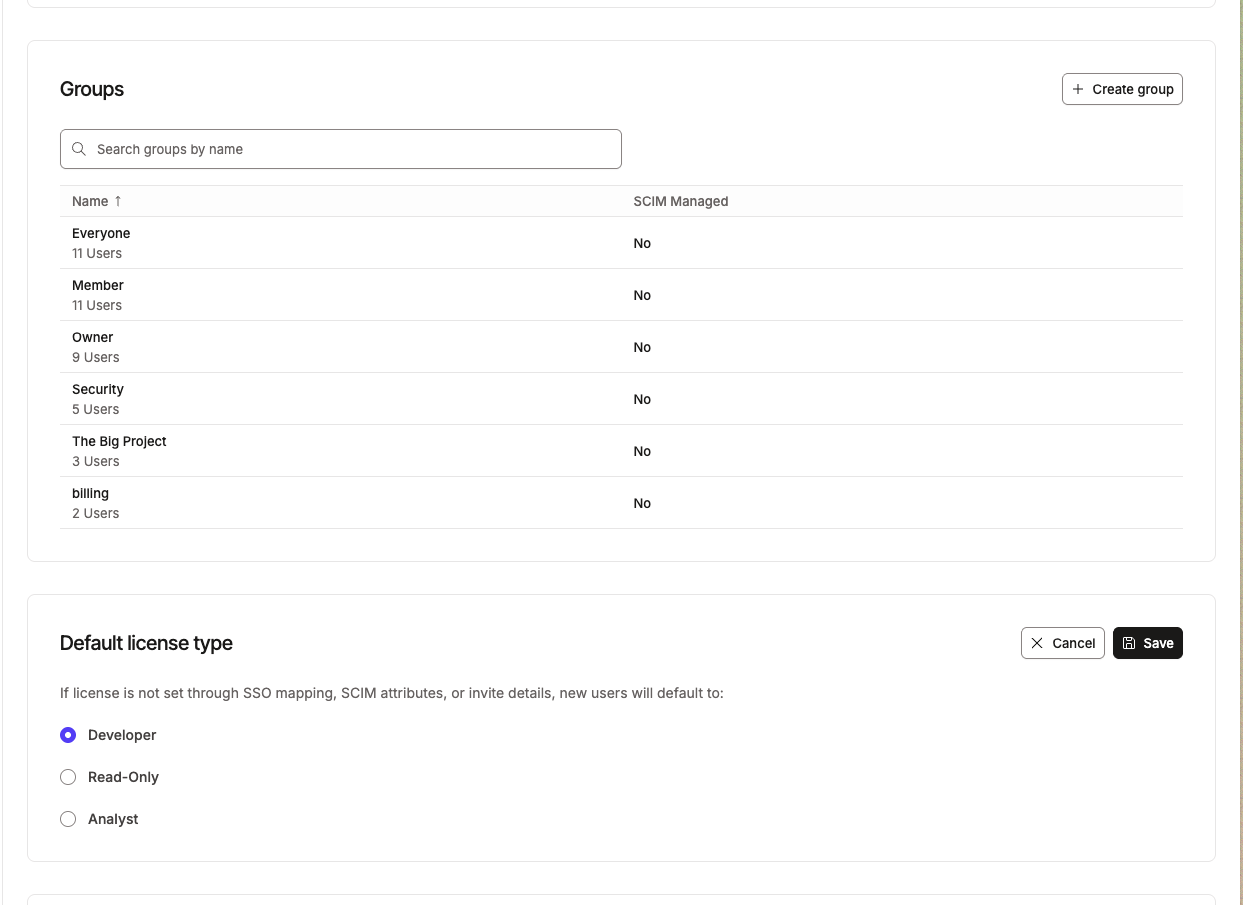
Task: Click the sort arrow beside Name header
Action: pyautogui.click(x=118, y=201)
